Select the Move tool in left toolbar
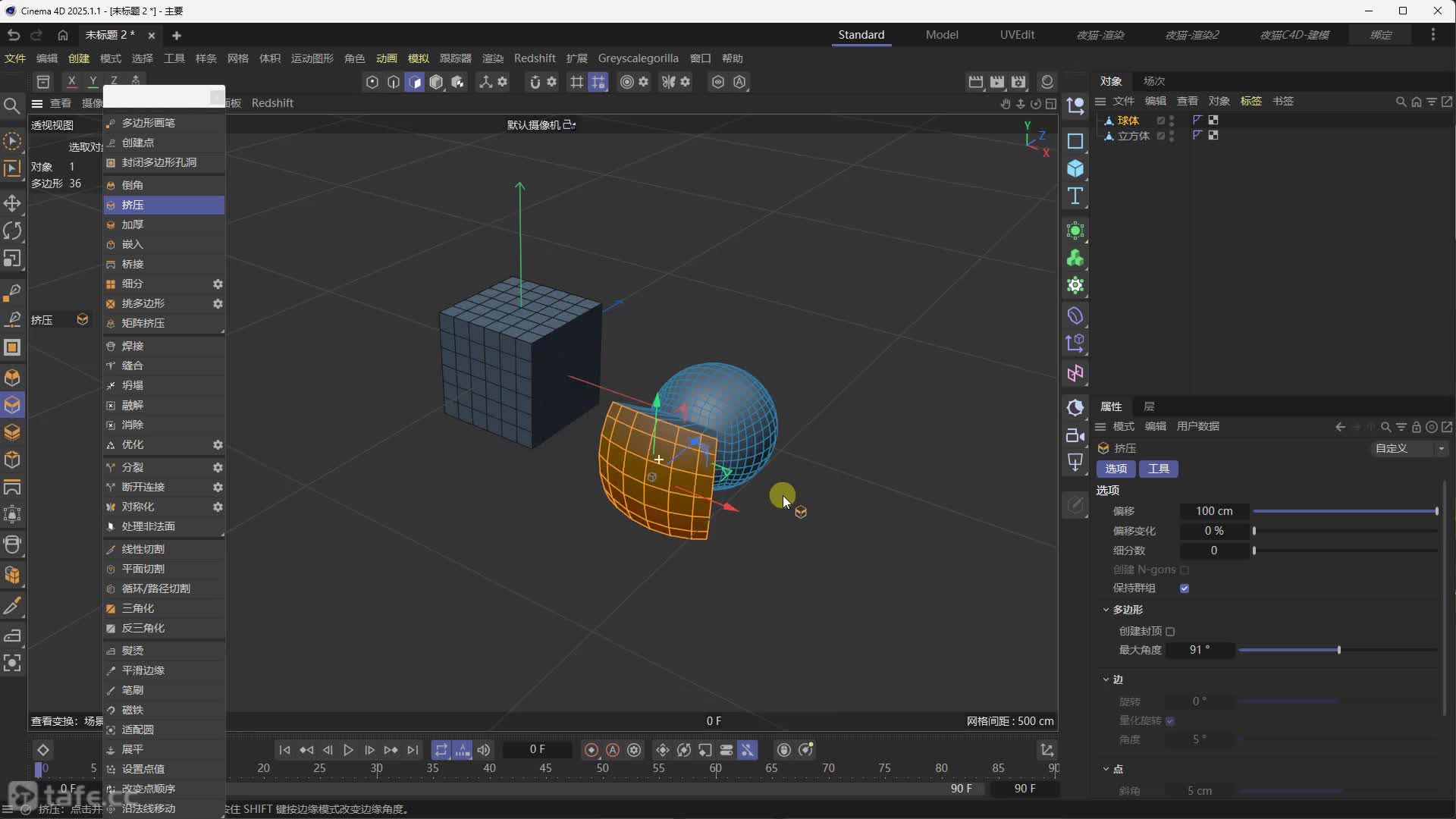The image size is (1456, 819). (x=12, y=203)
